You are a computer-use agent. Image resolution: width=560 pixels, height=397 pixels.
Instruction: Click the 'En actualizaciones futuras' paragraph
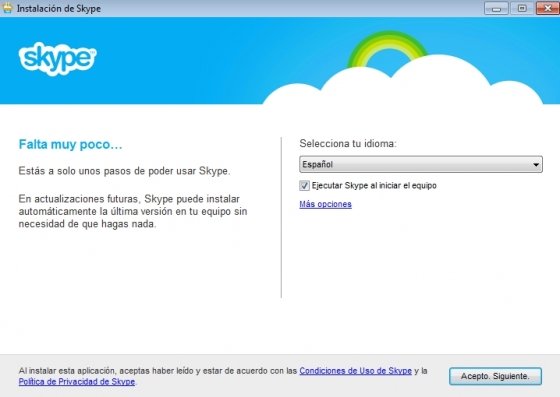coord(133,211)
